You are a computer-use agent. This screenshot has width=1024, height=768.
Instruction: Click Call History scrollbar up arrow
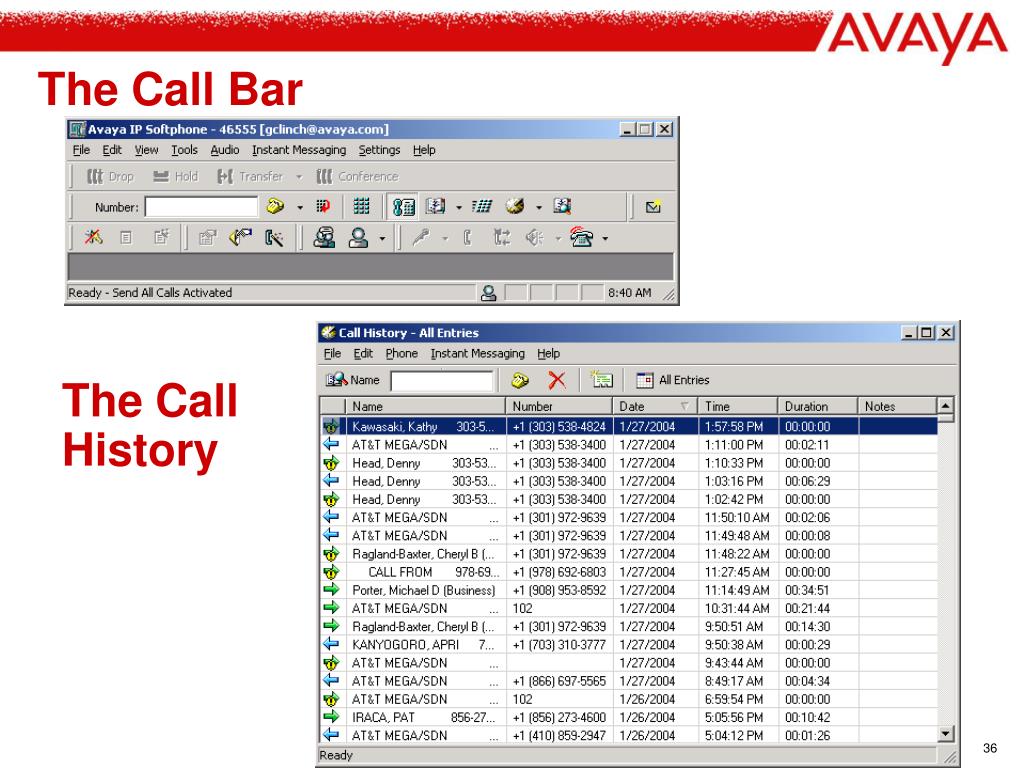point(946,406)
